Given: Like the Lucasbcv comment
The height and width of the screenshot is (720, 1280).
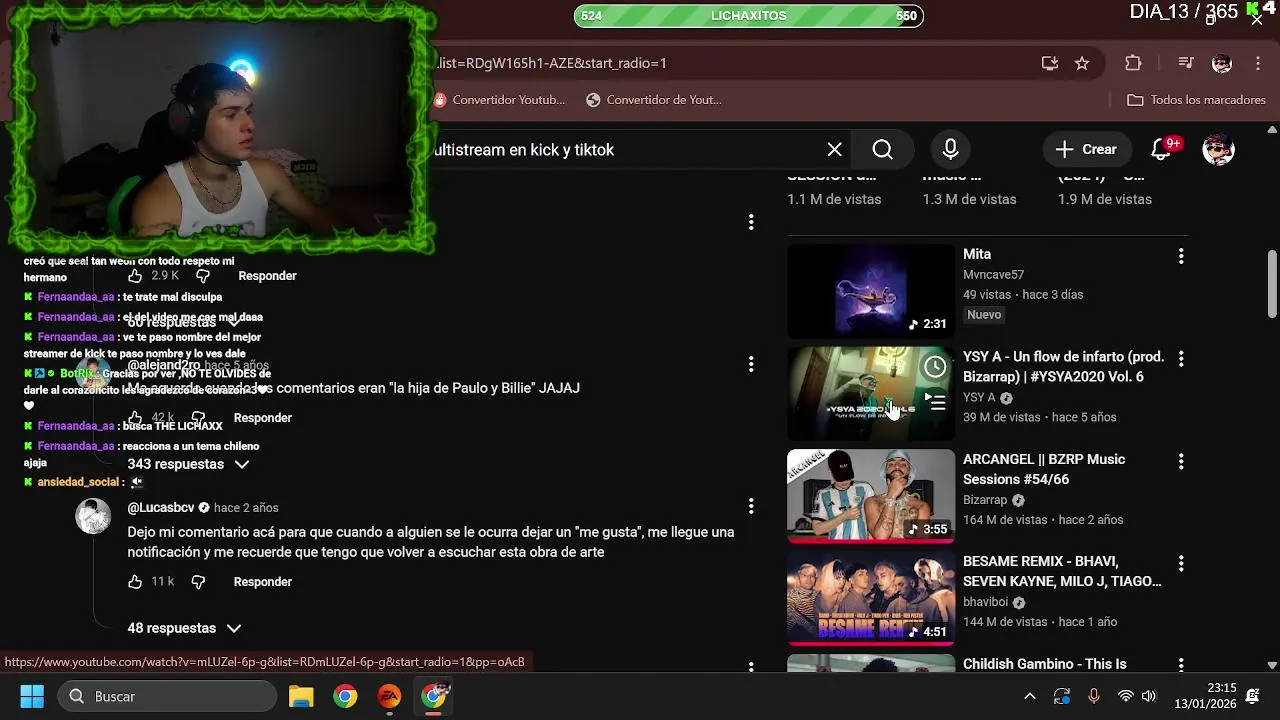Looking at the screenshot, I should tap(135, 581).
